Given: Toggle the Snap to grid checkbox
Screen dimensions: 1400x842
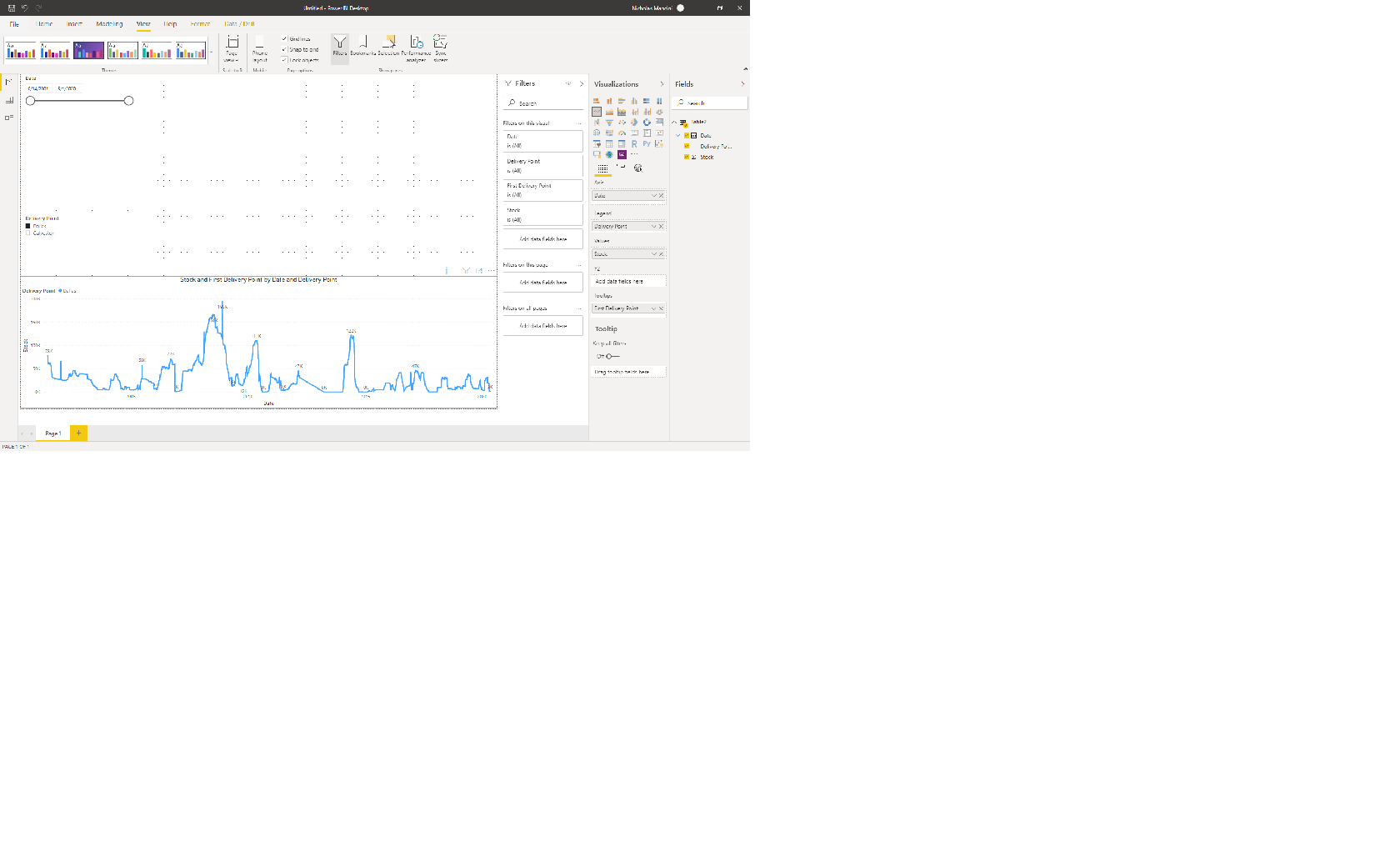Looking at the screenshot, I should point(284,49).
